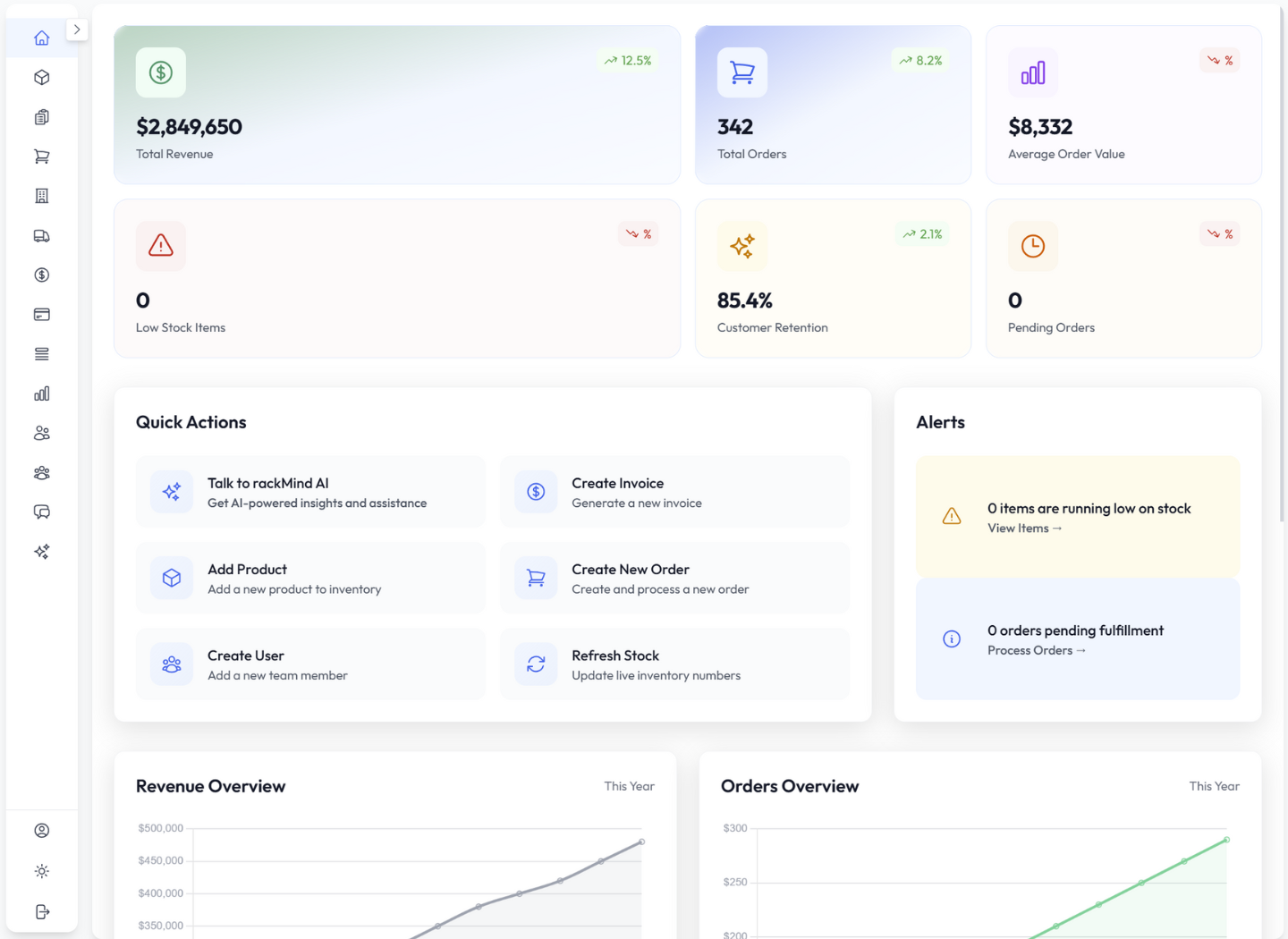Click the Low Stock Items warning icon
This screenshot has width=1288, height=939.
click(161, 246)
